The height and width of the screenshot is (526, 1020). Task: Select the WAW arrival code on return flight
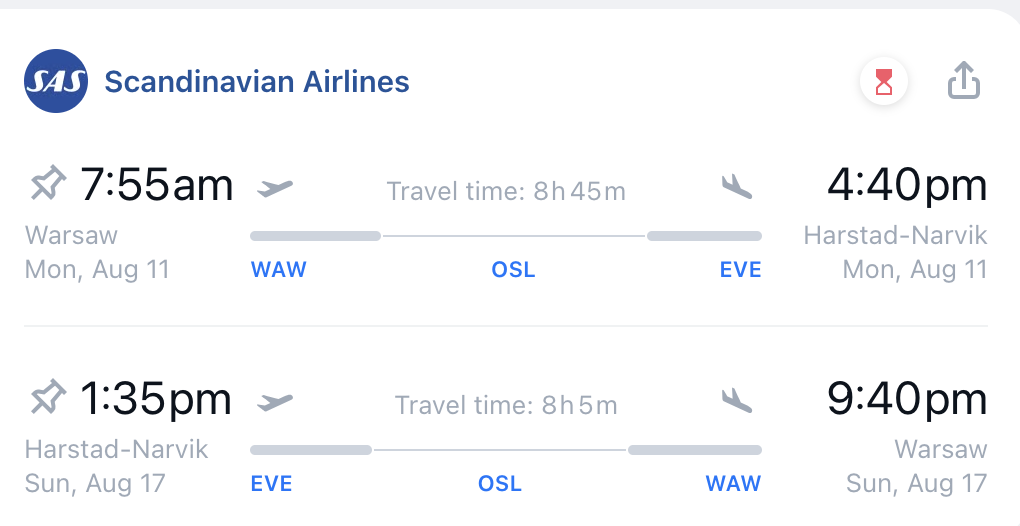coord(733,483)
